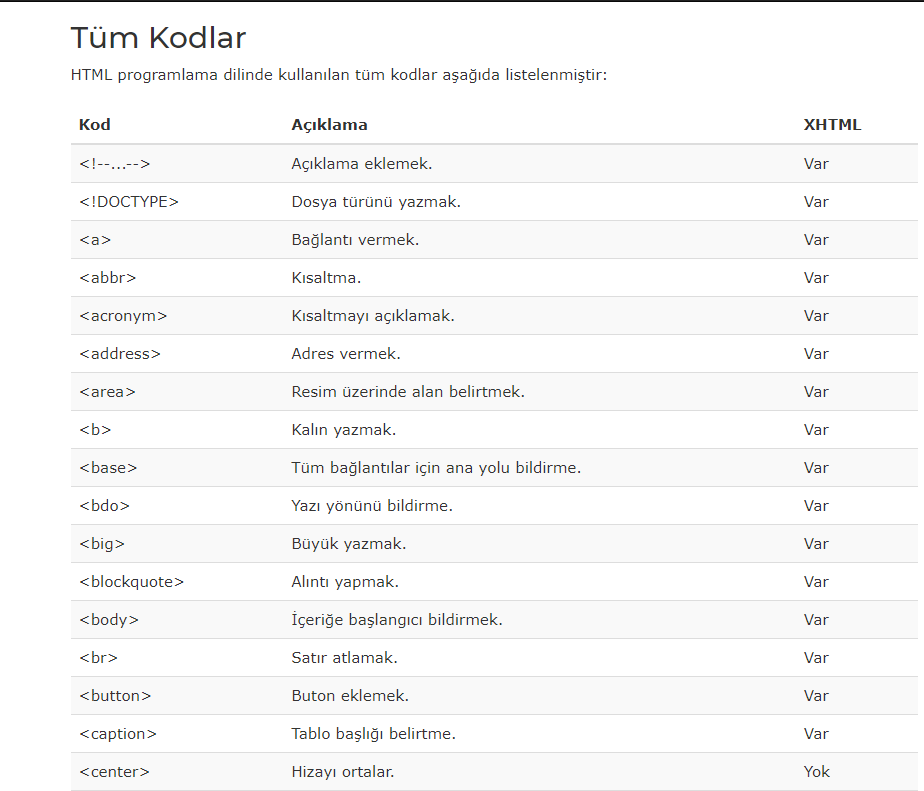Click the <base> tag row's code
Image resolution: width=924 pixels, height=791 pixels.
coord(108,468)
